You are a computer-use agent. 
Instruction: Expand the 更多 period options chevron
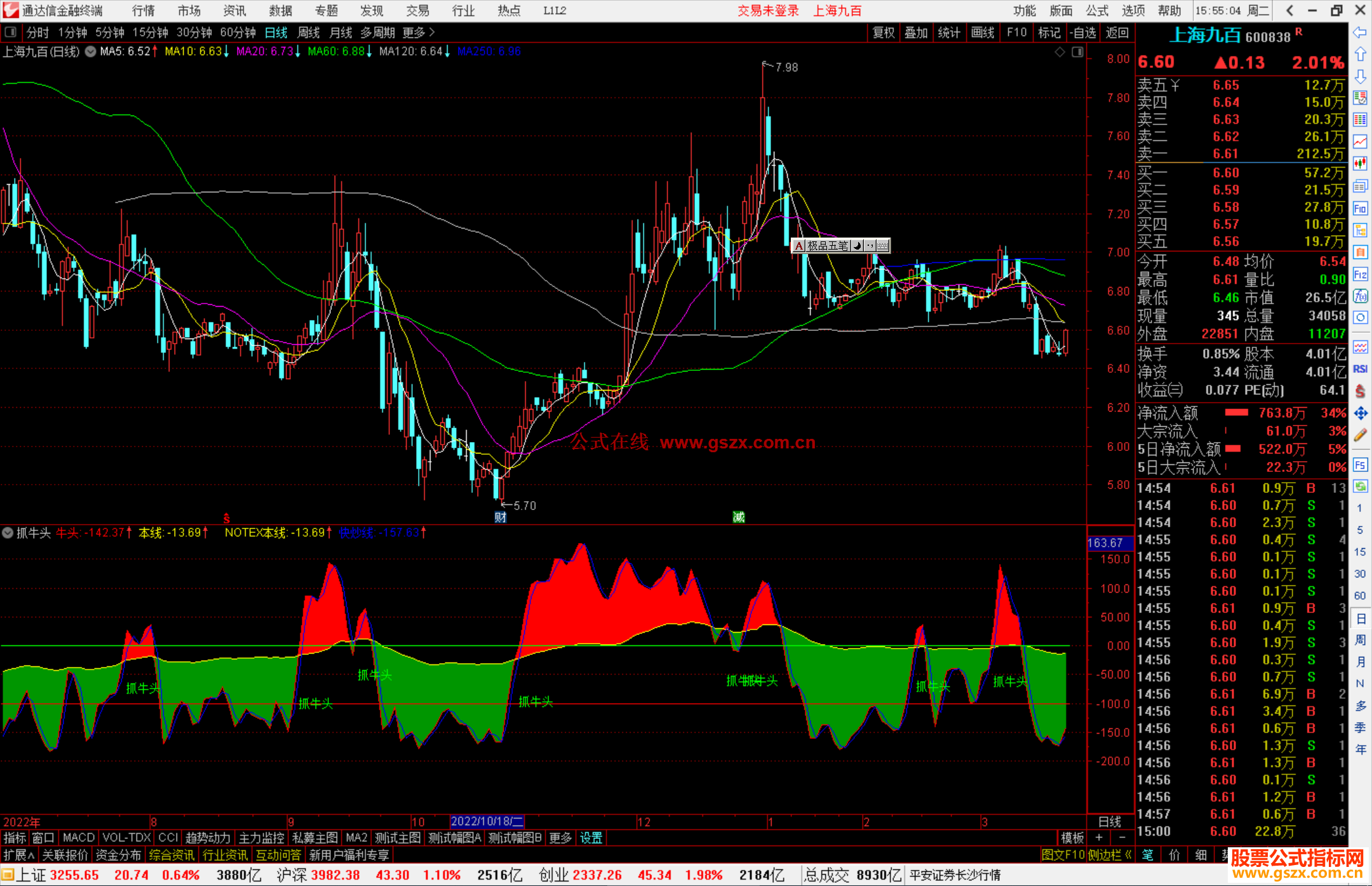pos(432,32)
